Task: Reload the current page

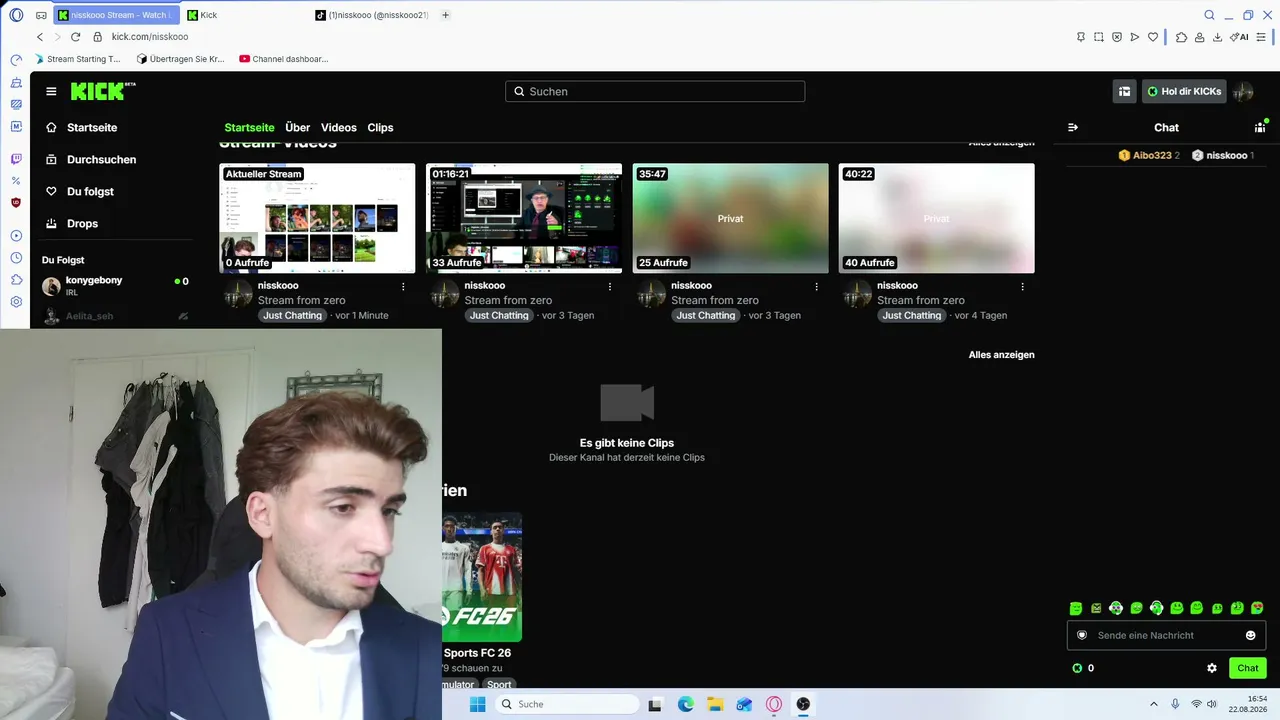Action: pyautogui.click(x=75, y=37)
